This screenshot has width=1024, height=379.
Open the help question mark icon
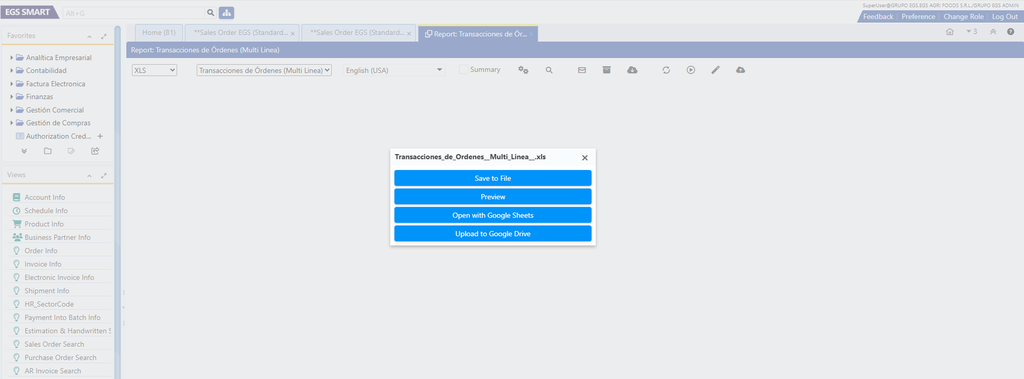(1010, 31)
